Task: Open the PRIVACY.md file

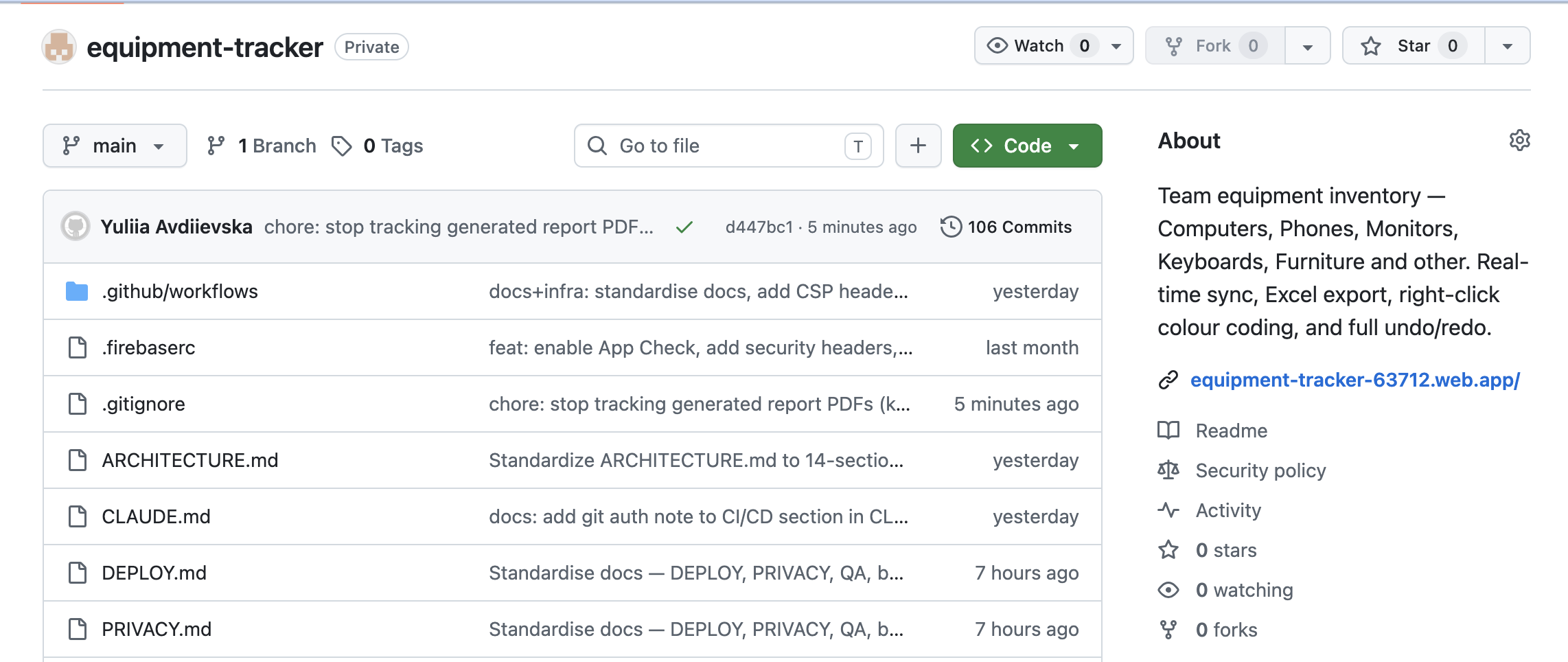Action: coord(157,629)
